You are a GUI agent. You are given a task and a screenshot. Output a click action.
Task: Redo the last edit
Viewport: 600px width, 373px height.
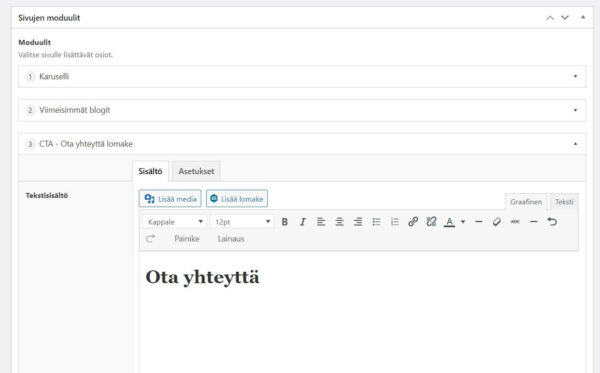coord(150,239)
